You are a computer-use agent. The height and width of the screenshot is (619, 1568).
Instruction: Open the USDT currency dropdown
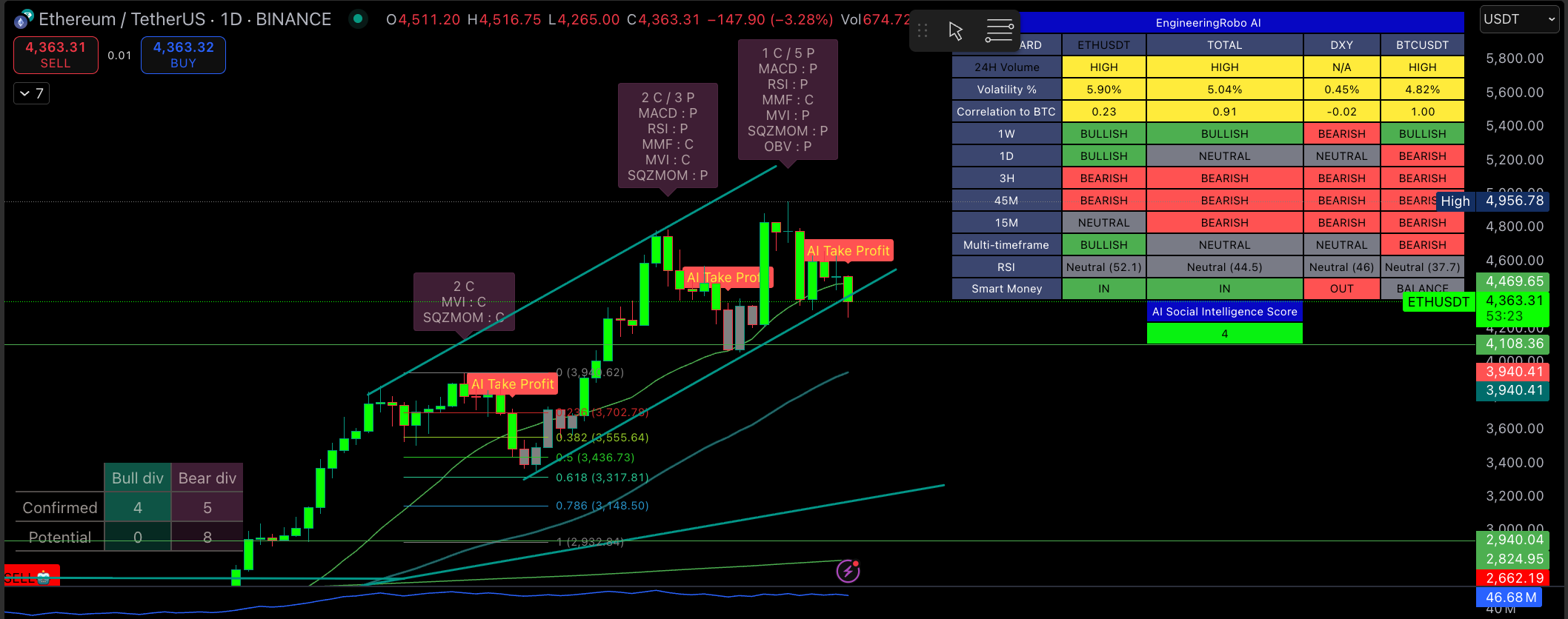click(x=1519, y=19)
